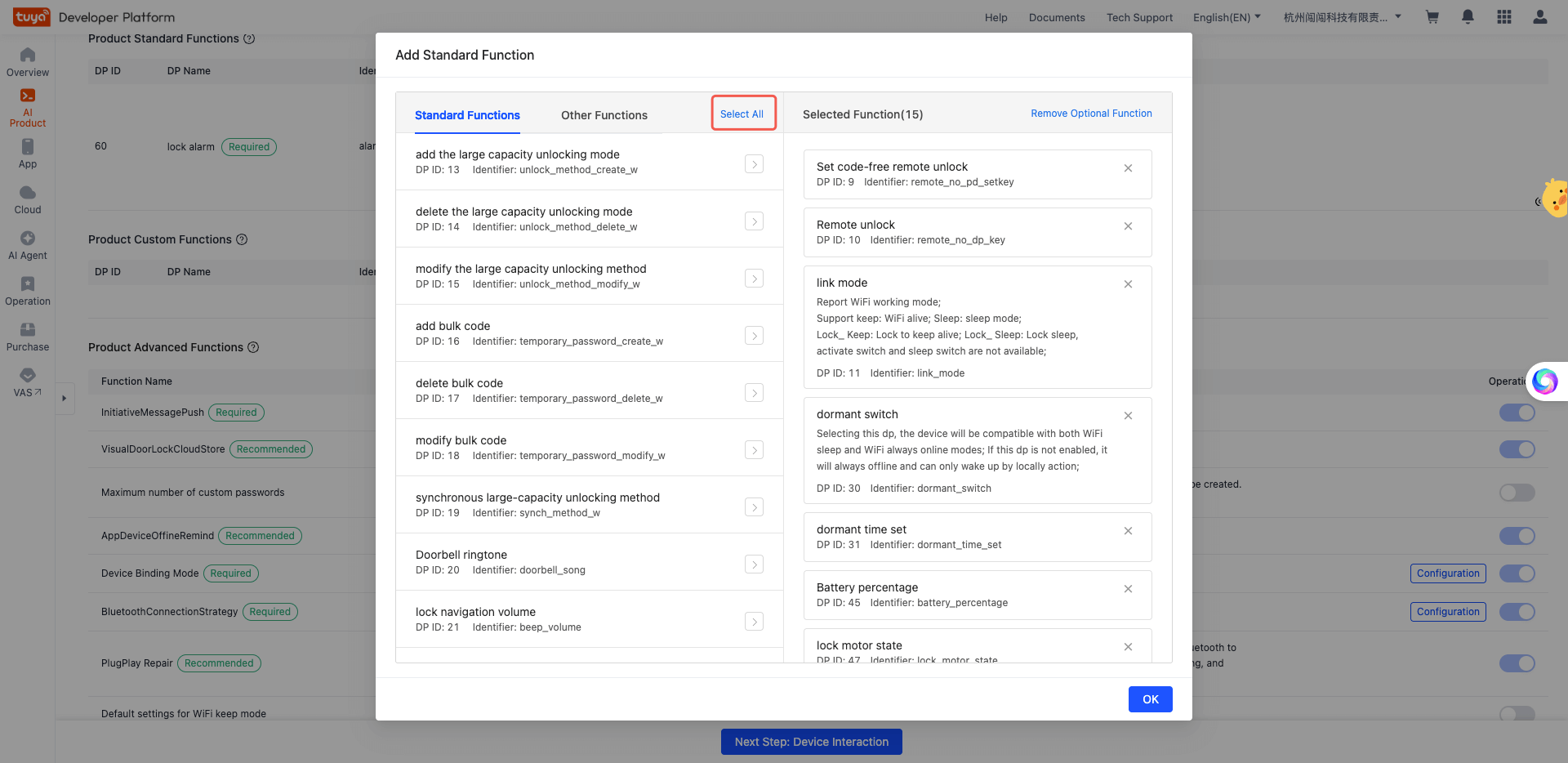Expand the collapsed left sidebar arrow

(65, 399)
